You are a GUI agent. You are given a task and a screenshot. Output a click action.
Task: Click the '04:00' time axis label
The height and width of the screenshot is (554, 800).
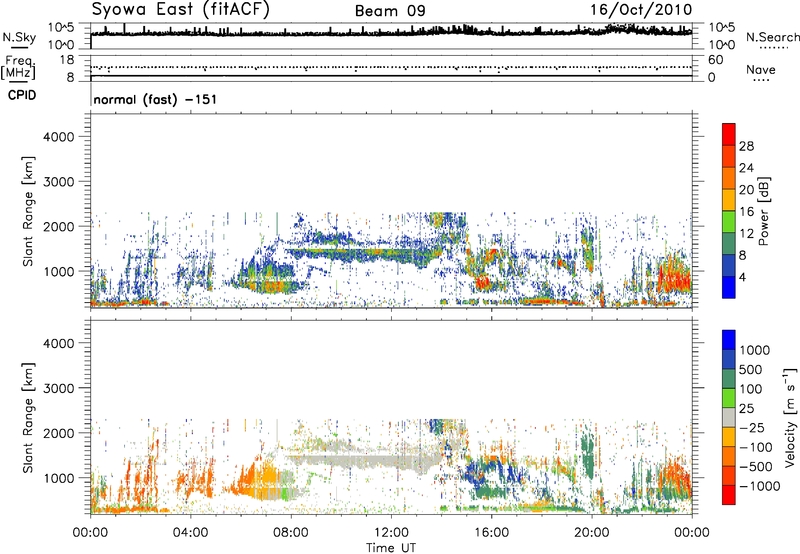tap(191, 533)
